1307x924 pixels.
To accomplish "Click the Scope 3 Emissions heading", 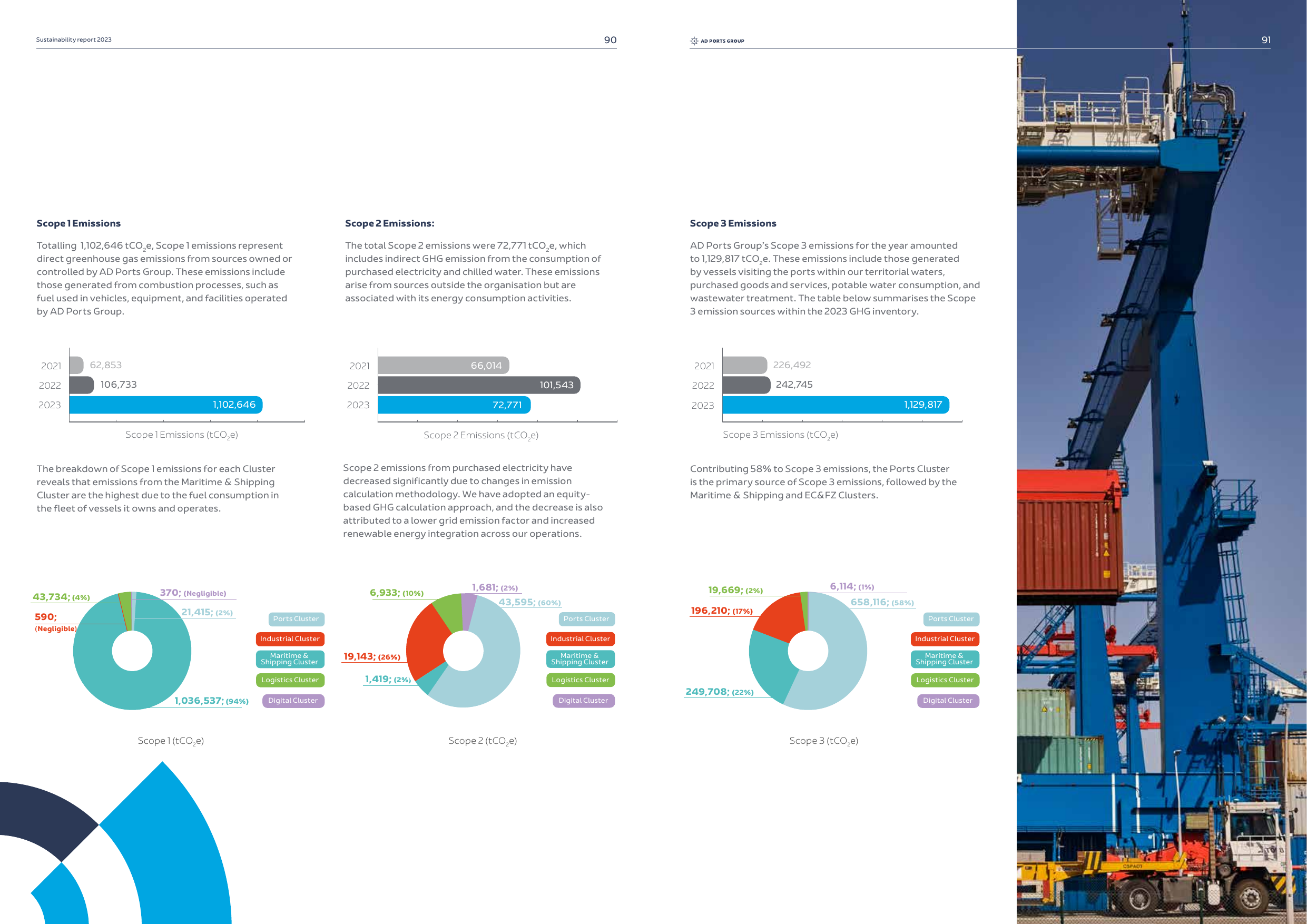I will pos(733,223).
